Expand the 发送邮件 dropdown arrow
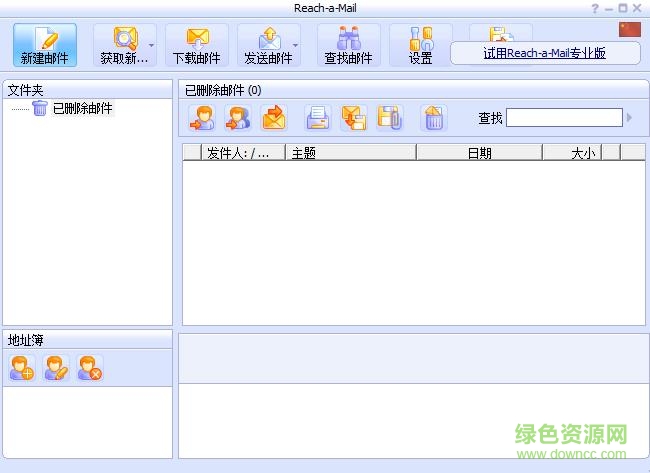This screenshot has height=473, width=650. point(296,45)
